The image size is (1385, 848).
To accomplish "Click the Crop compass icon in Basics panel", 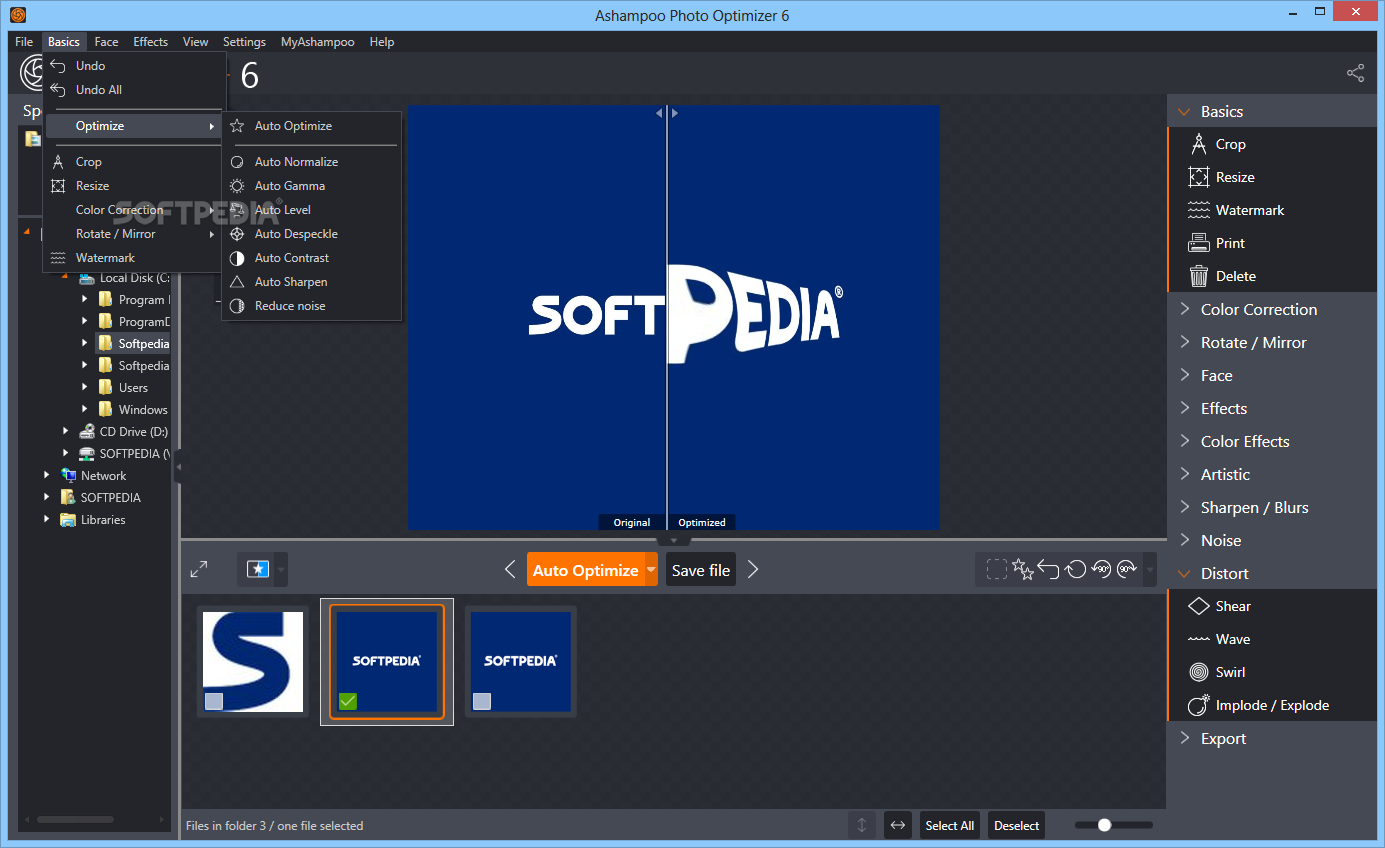I will click(1198, 144).
